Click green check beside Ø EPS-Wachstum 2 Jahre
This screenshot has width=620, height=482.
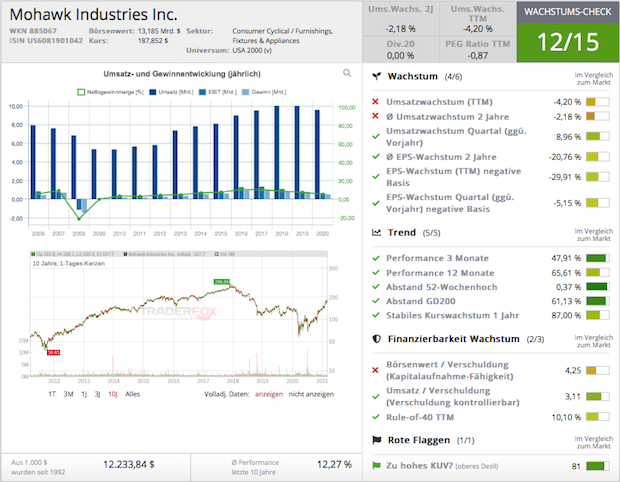376,157
